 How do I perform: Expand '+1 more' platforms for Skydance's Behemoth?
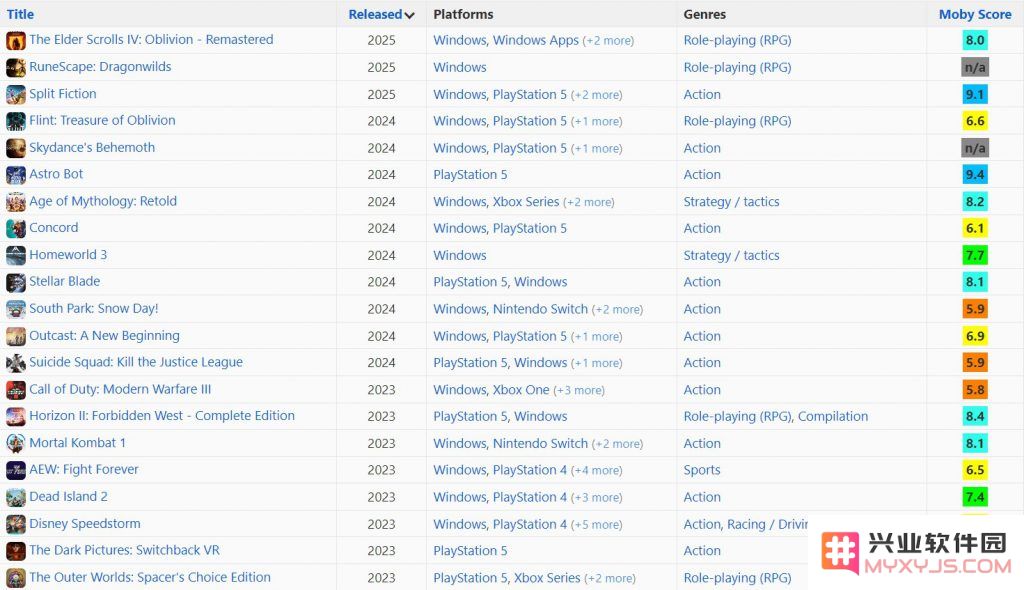[596, 148]
